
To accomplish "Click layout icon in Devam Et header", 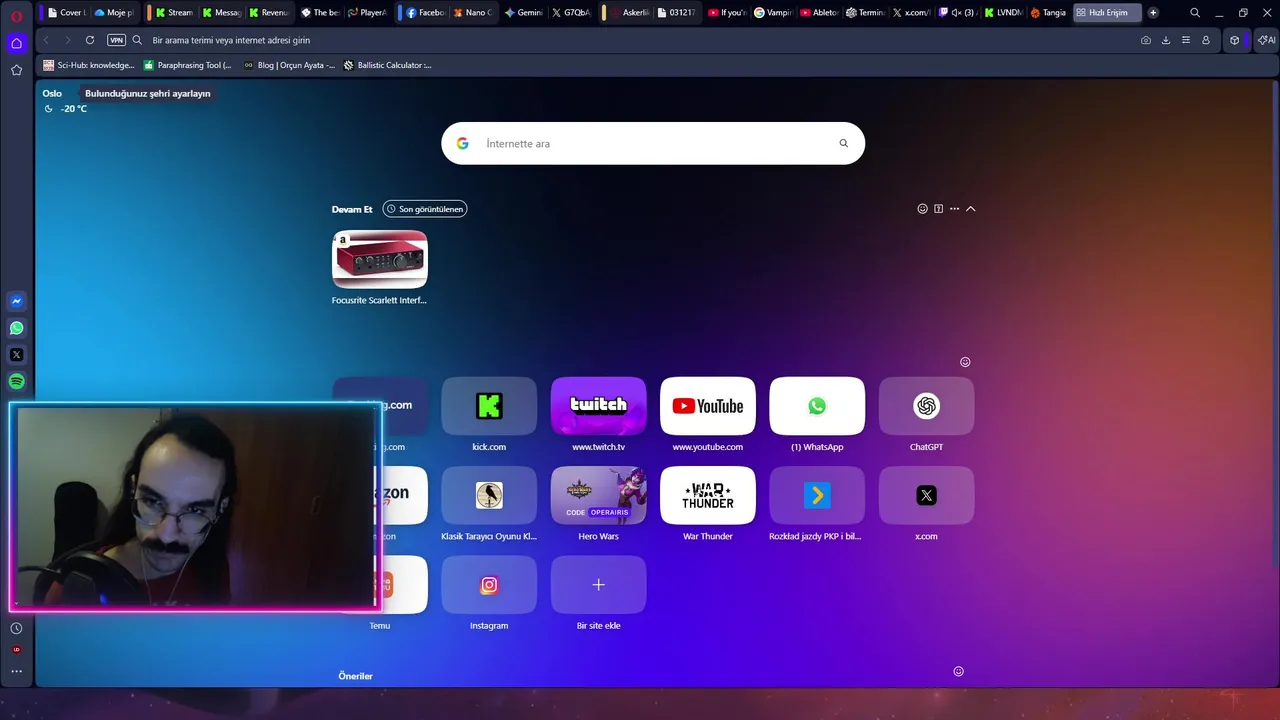I will coord(938,209).
